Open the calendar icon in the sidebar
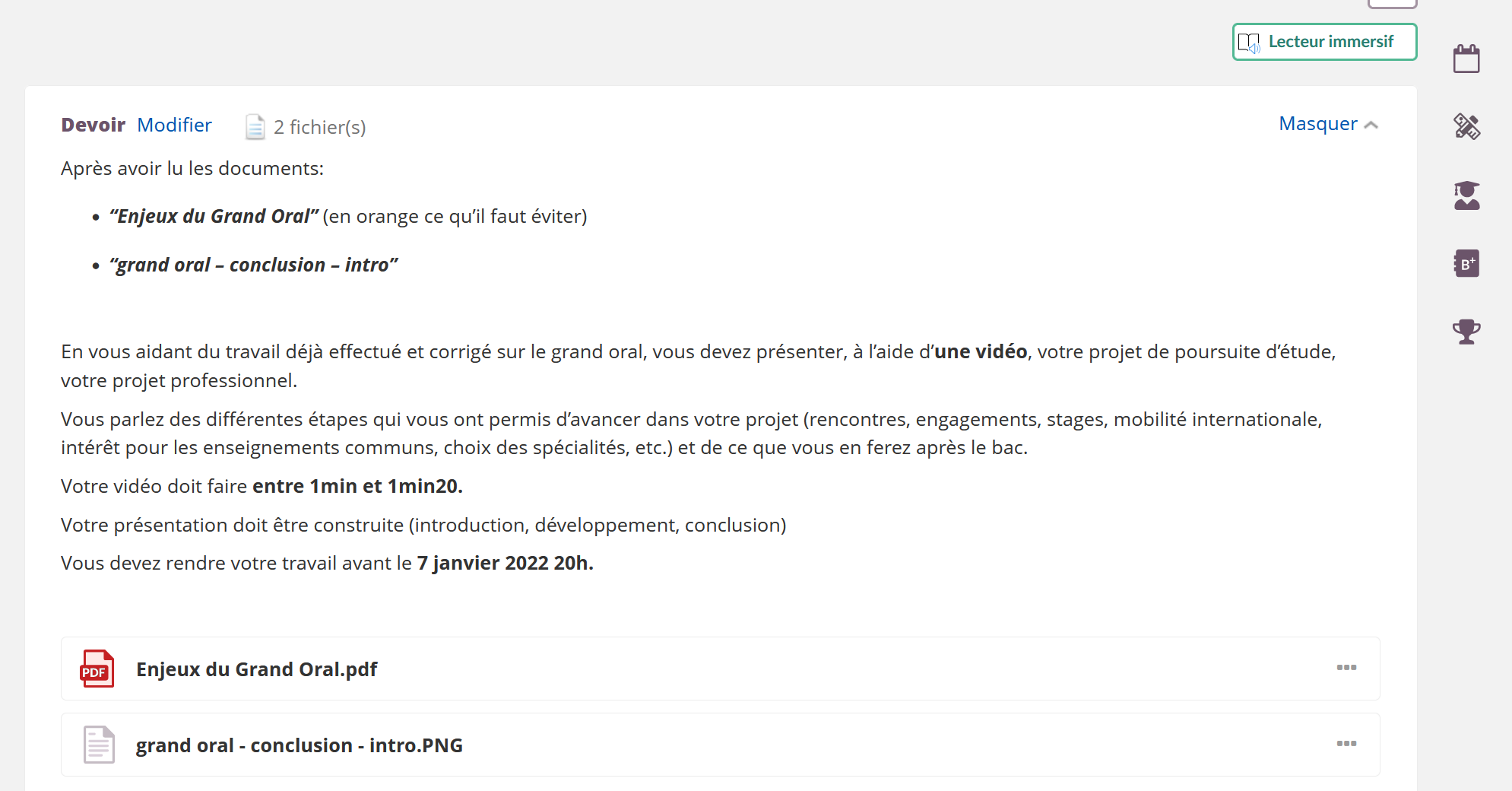The height and width of the screenshot is (791, 1512). [x=1466, y=59]
